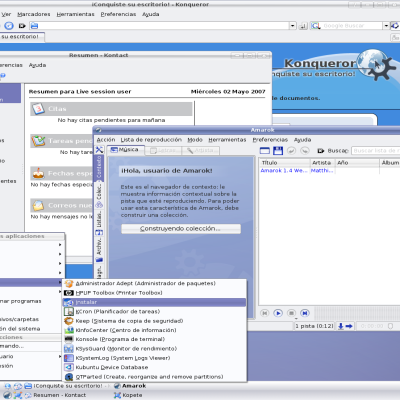
Task: Open Kontact Ayuda menu
Action: [x=37, y=65]
